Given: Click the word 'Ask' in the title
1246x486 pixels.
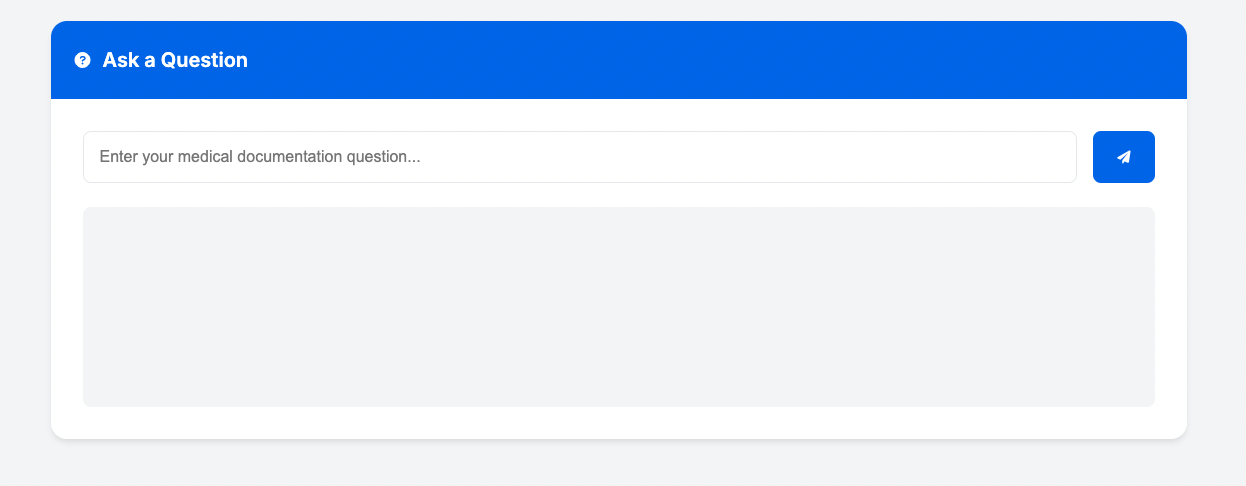Looking at the screenshot, I should (120, 60).
